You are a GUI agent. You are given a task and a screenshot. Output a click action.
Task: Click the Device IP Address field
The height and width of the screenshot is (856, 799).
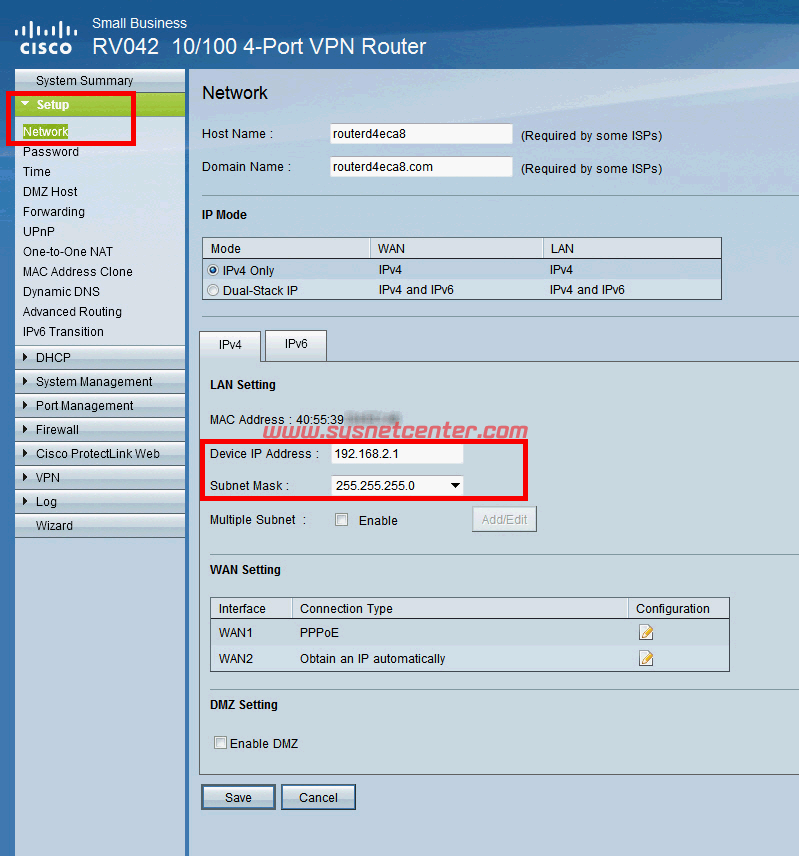click(x=397, y=454)
